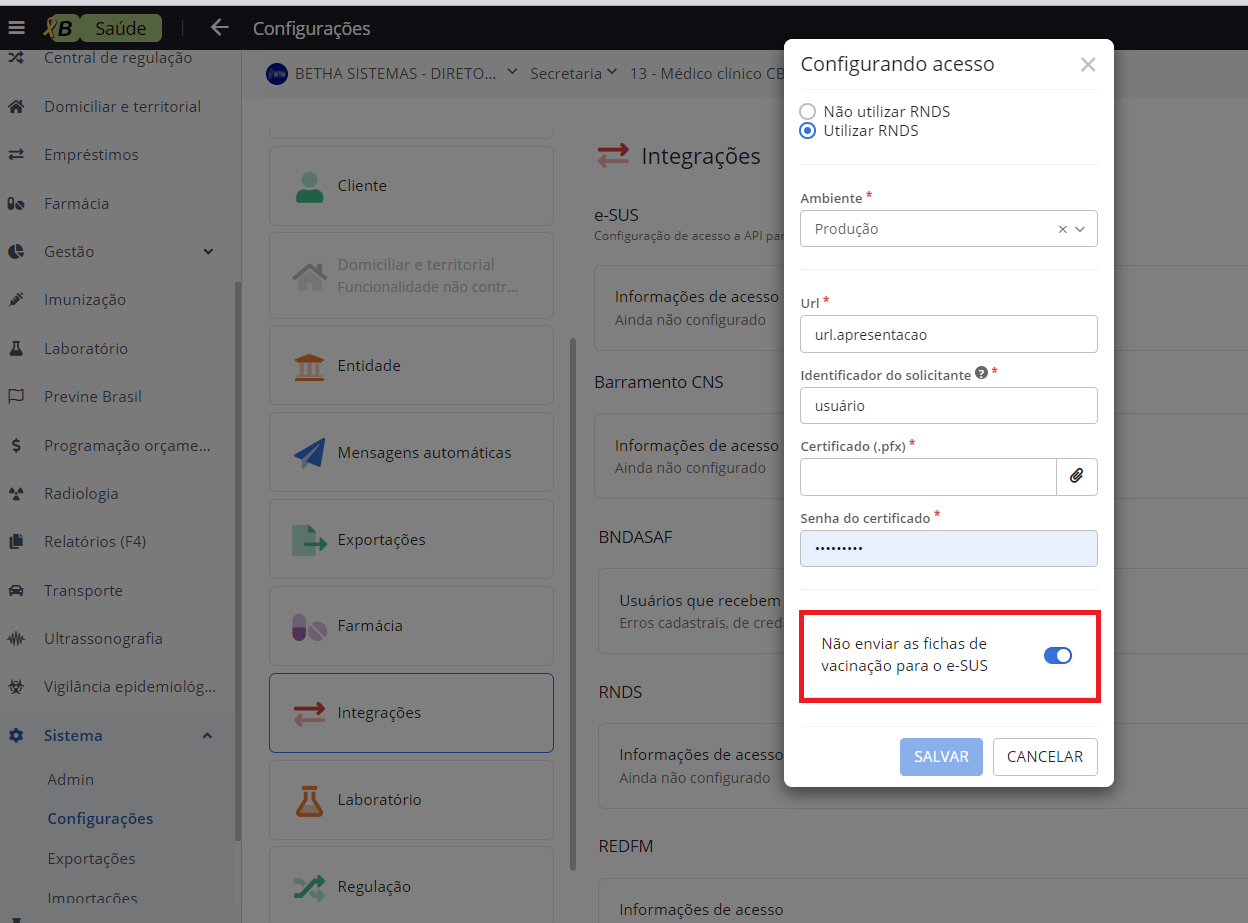
Task: Select the Não utilizar RNDS radio option
Action: pyautogui.click(x=808, y=112)
